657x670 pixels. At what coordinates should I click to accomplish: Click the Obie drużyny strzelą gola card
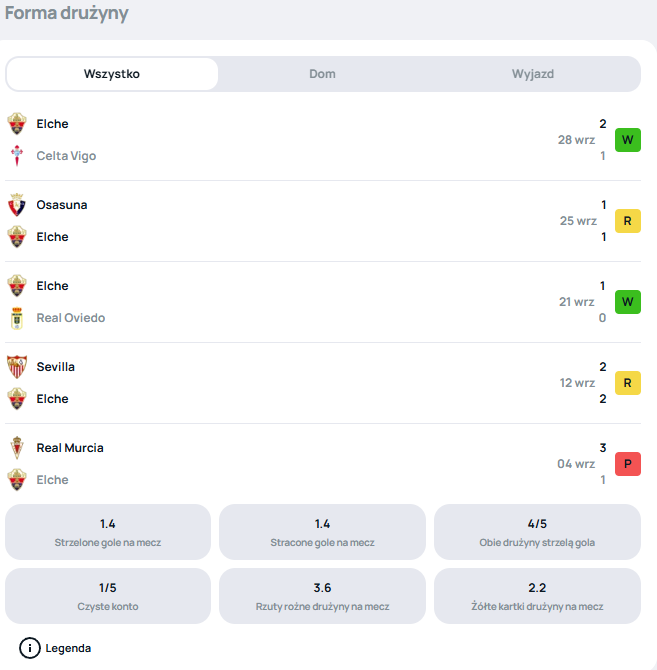click(537, 532)
